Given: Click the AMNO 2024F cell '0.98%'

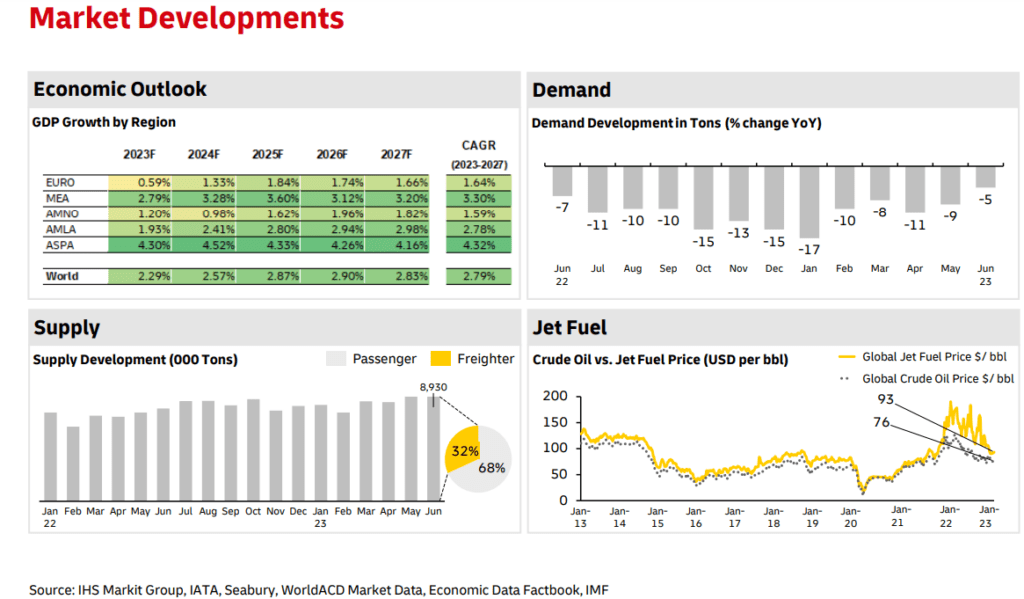Looking at the screenshot, I should (x=204, y=214).
